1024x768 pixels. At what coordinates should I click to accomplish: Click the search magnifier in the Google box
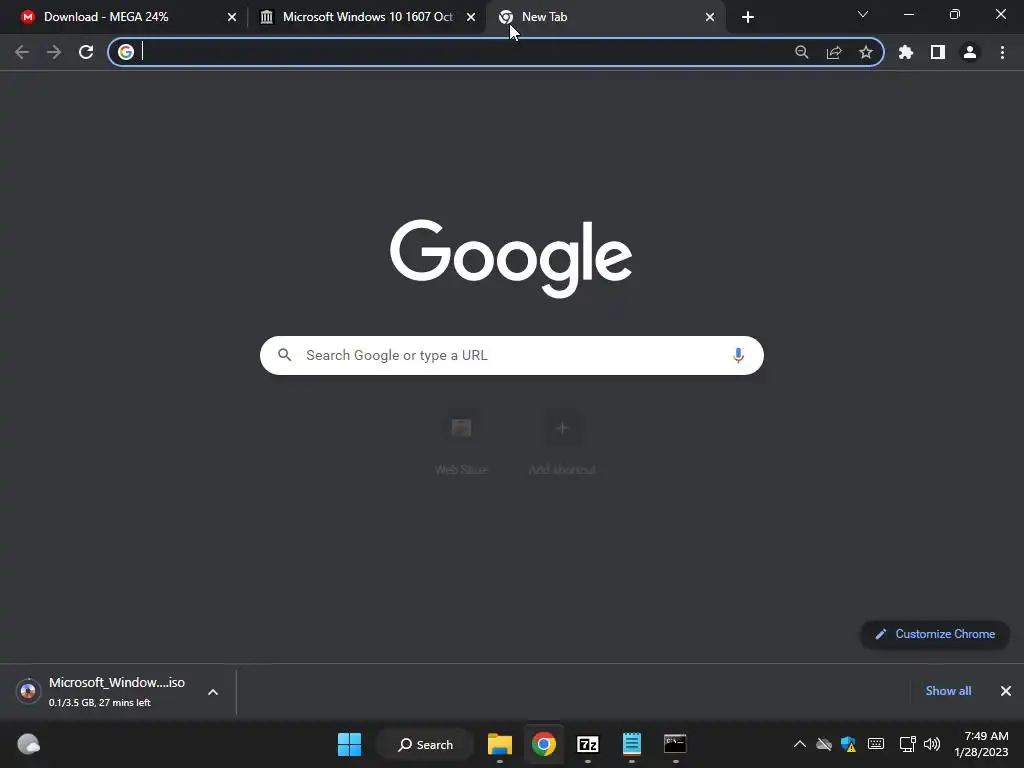pos(285,355)
